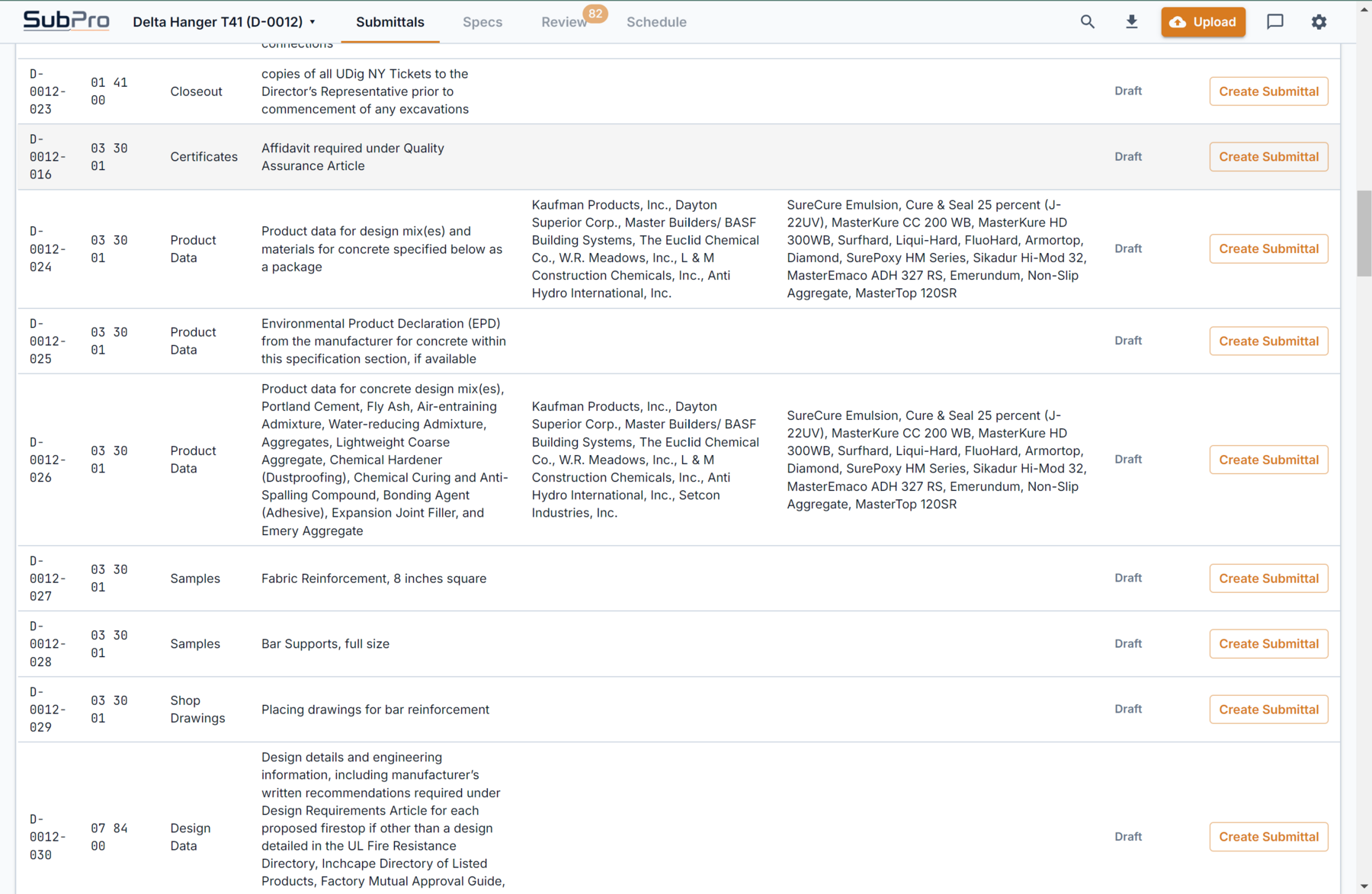Screen dimensions: 1372x894
Task: Click spec section 07 84 00
Action: (x=109, y=837)
